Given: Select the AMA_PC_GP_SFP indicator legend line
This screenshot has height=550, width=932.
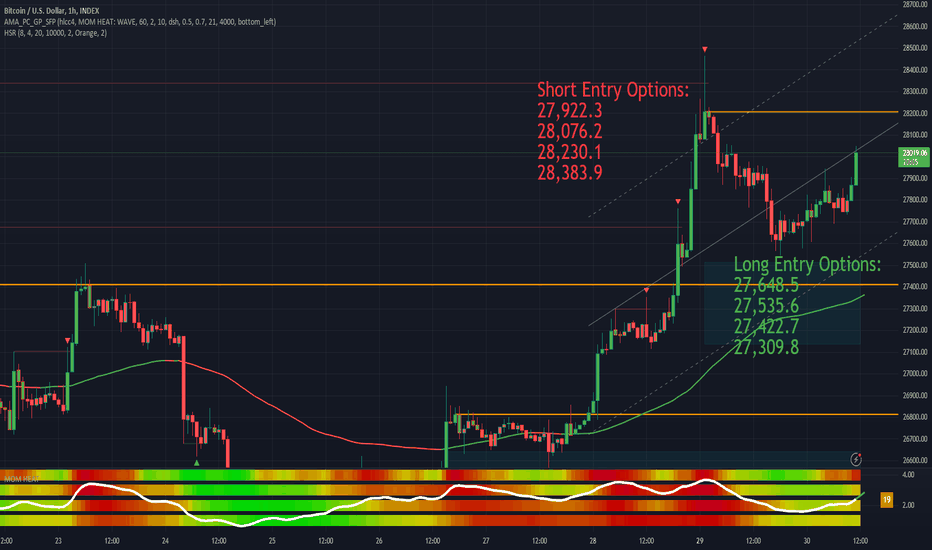Looking at the screenshot, I should coord(140,22).
